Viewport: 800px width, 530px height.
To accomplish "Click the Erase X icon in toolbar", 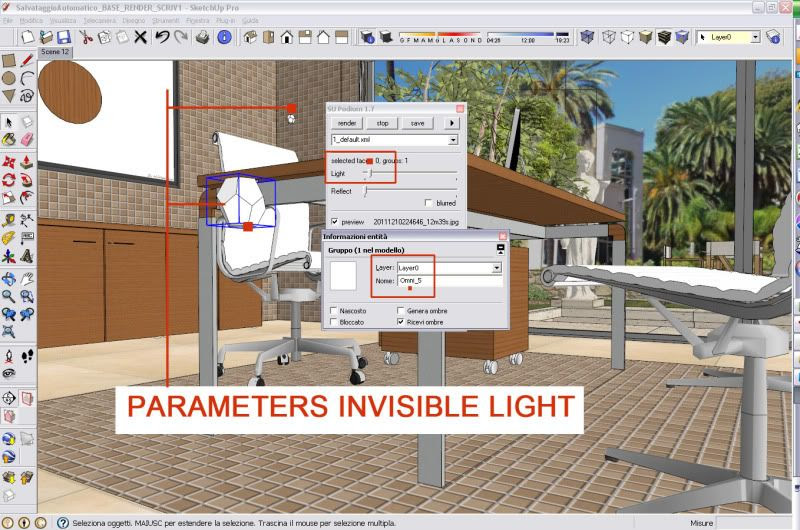I will click(x=140, y=37).
